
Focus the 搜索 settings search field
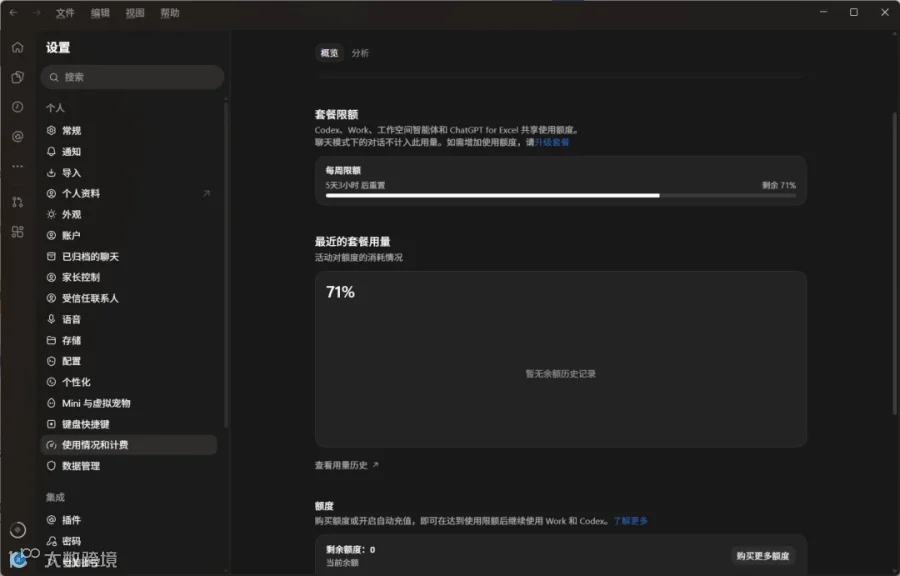132,77
